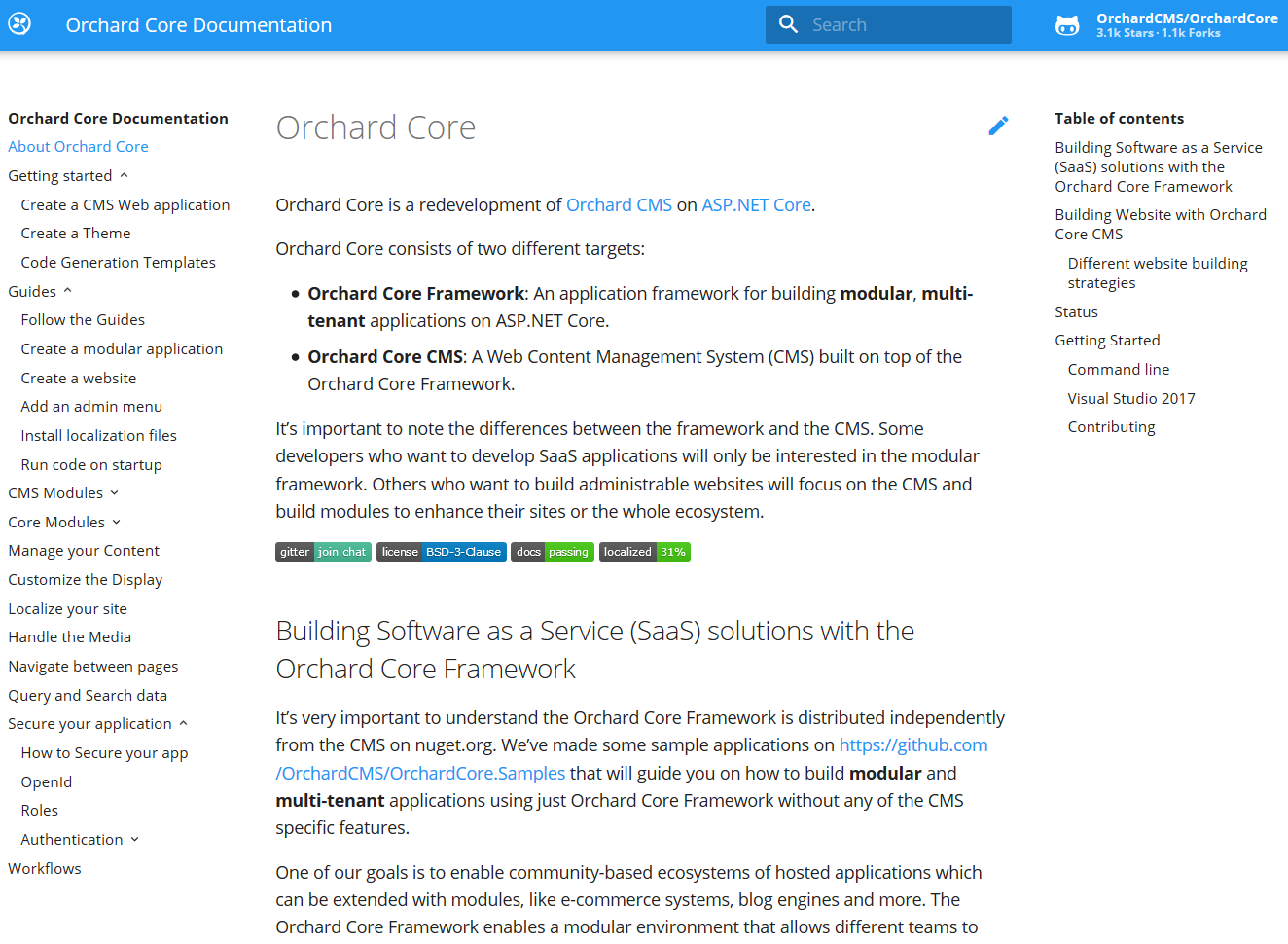Open Handle the Media page
The image size is (1288, 944).
pos(69,637)
